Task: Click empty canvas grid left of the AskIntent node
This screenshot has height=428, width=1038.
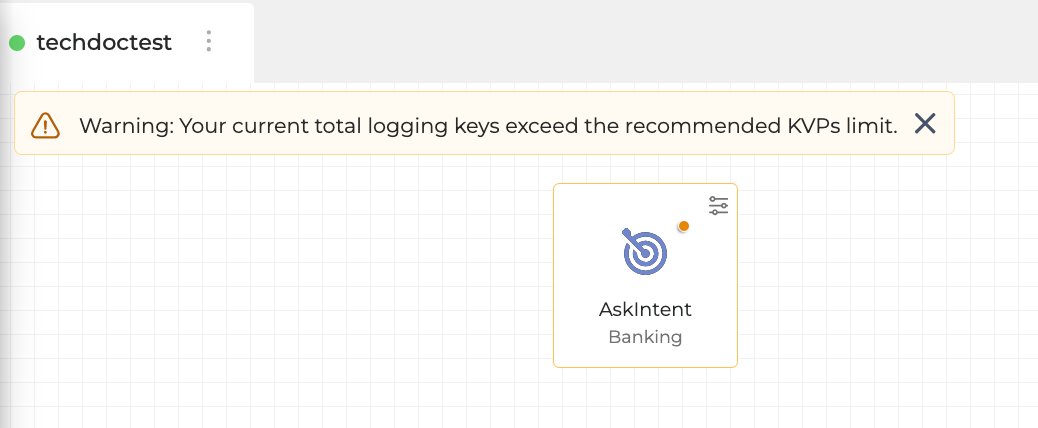Action: (300, 280)
